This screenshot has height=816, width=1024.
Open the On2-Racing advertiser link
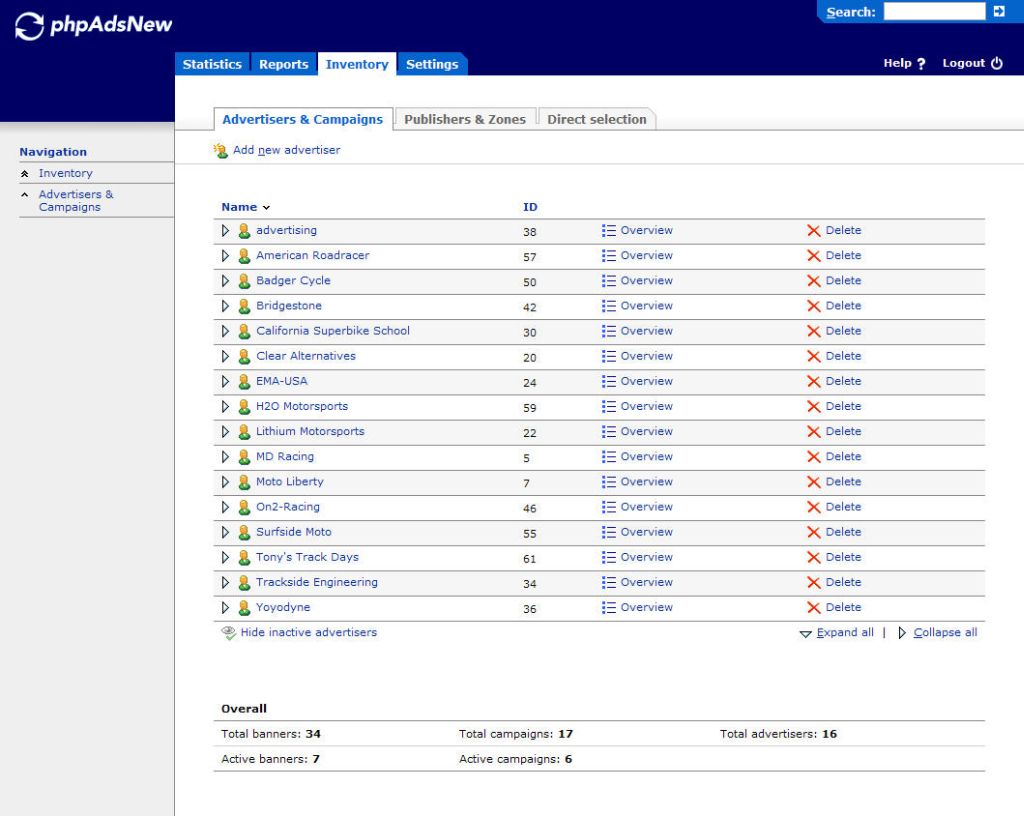click(288, 507)
